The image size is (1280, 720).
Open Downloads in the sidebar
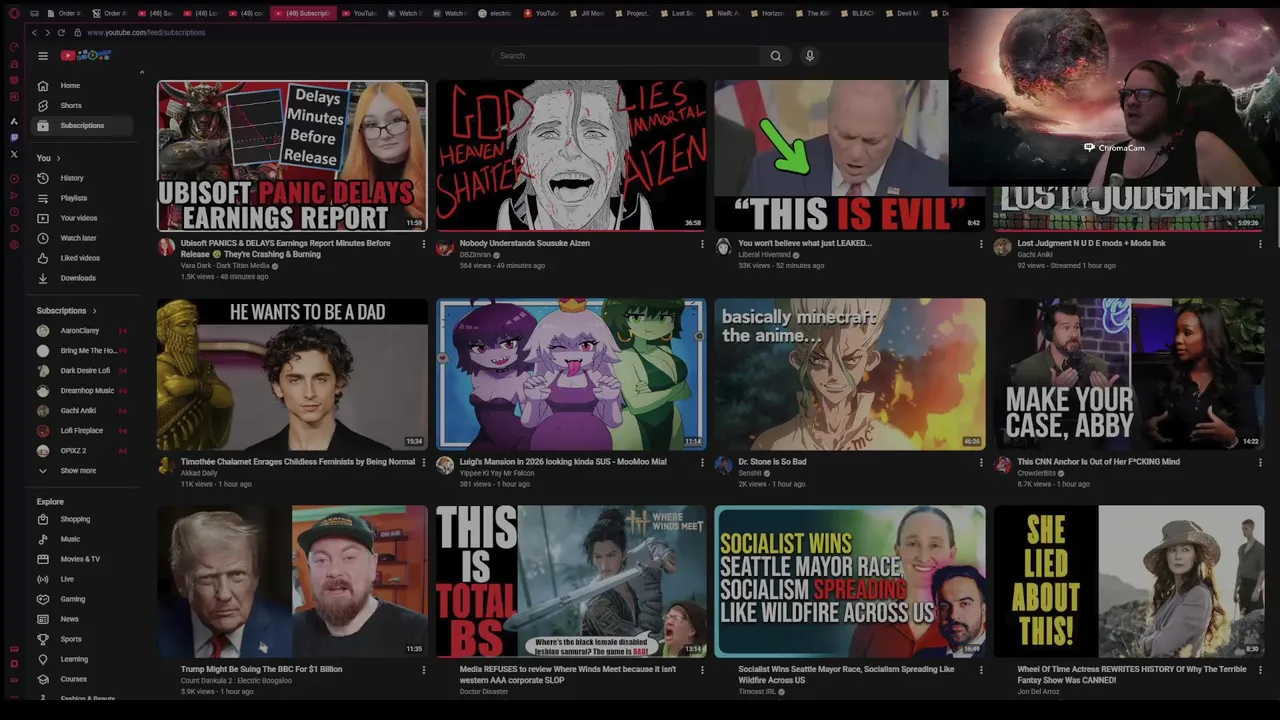(x=83, y=278)
